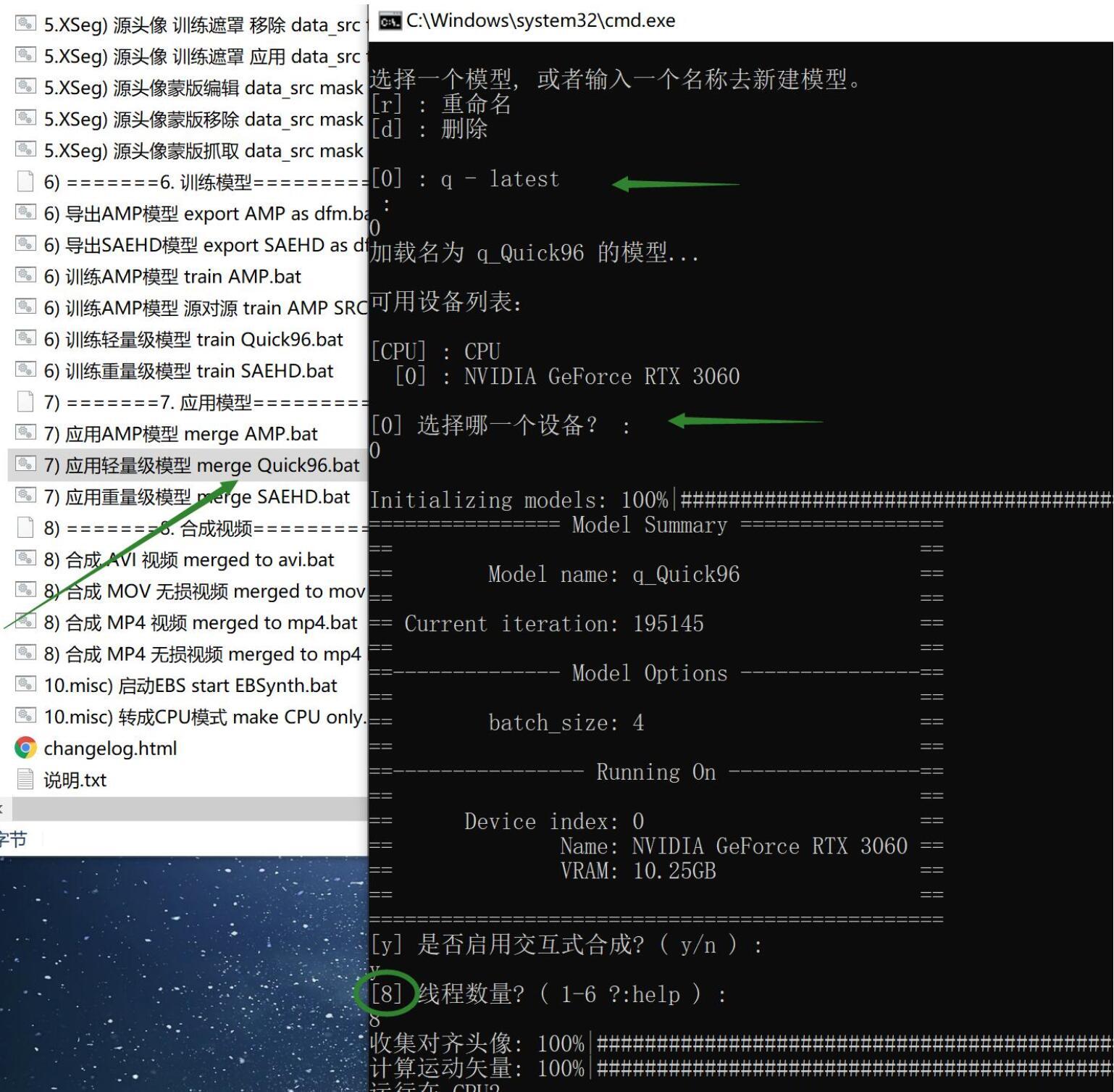Click the Chrome icon of changelog.html

point(25,748)
